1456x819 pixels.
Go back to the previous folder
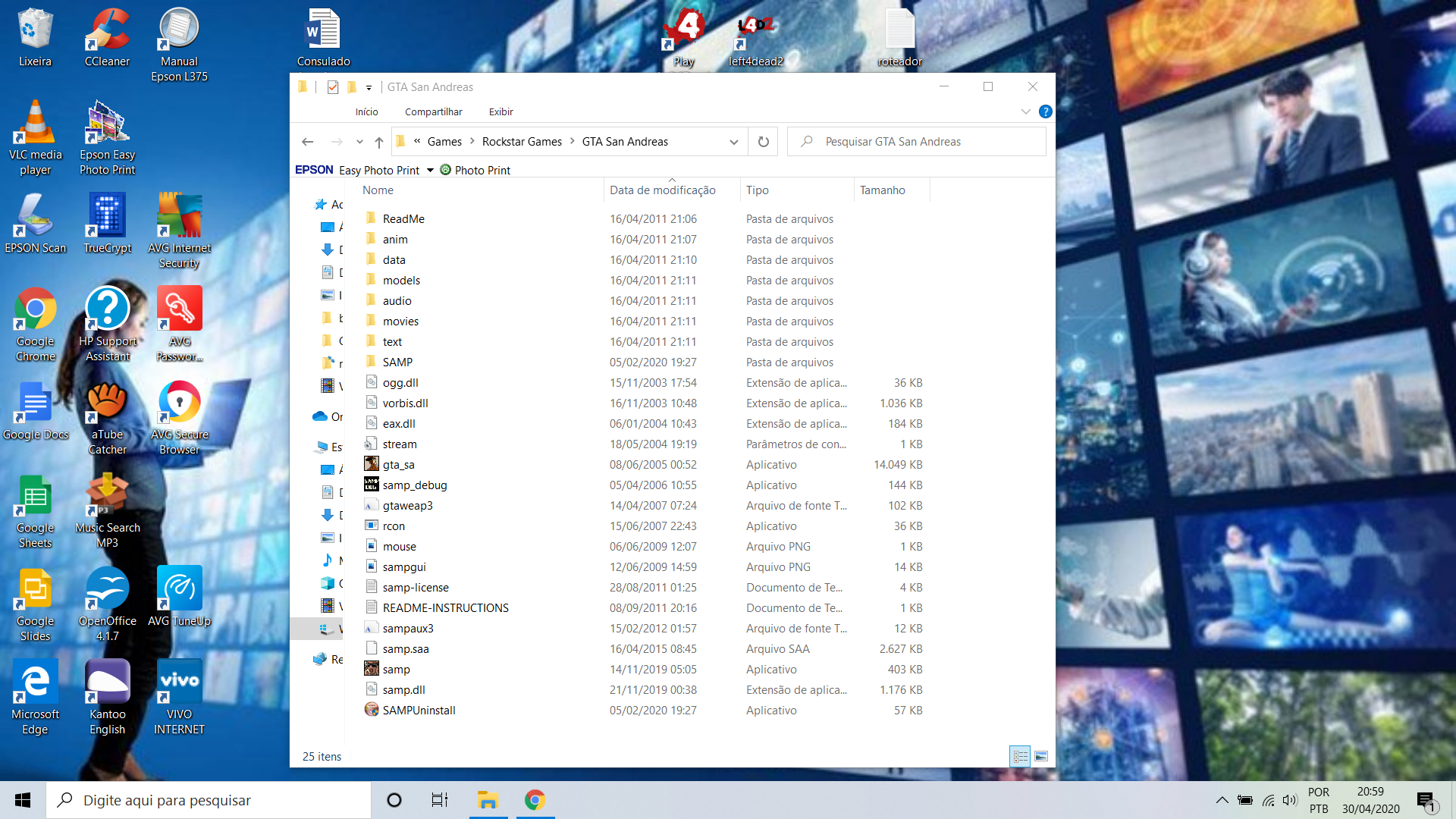point(307,142)
